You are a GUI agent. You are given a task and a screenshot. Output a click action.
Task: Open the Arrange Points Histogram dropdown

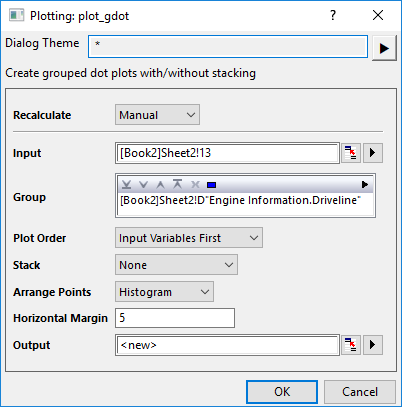[x=164, y=292]
